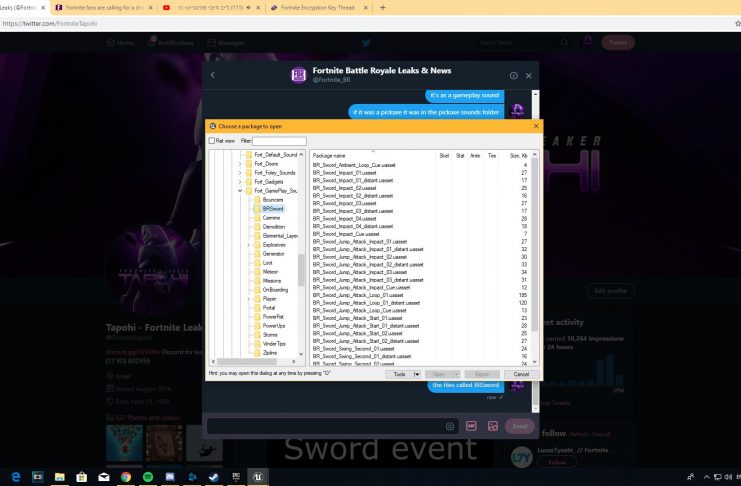The width and height of the screenshot is (741, 486).
Task: Click the Anim column header
Action: tap(475, 156)
